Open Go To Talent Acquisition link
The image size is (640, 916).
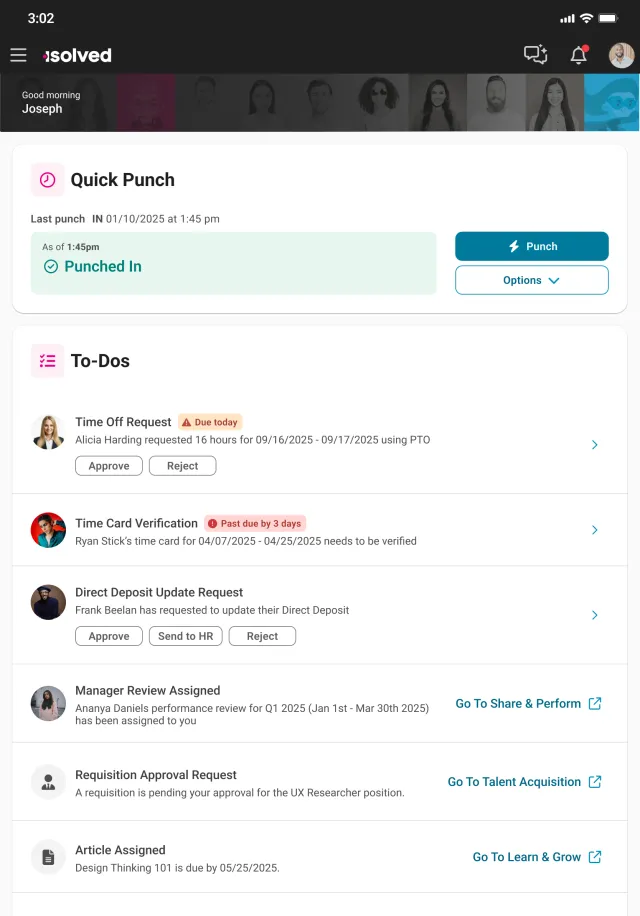click(524, 782)
